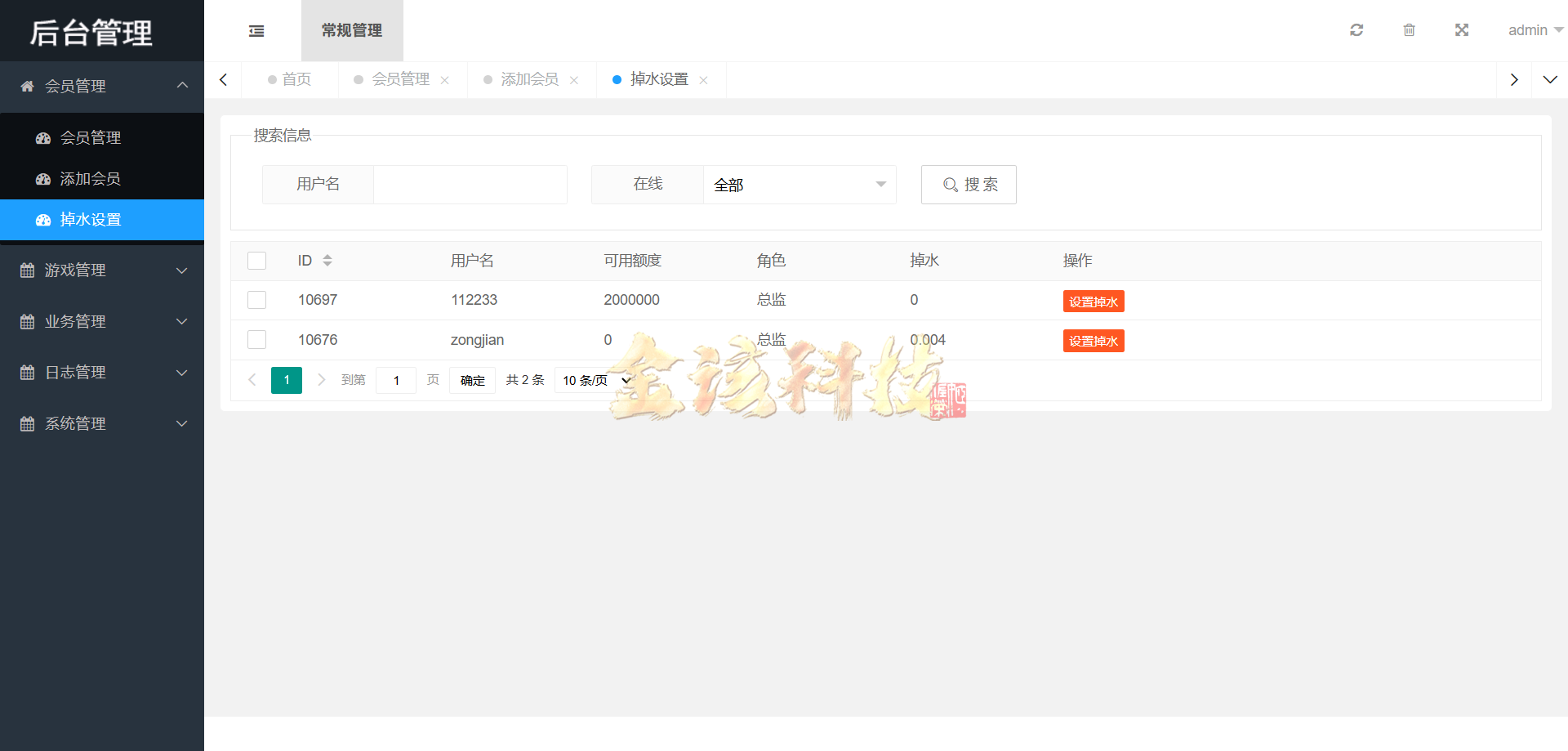Click the 添加会员 sidebar icon
This screenshot has width=1568, height=751.
[x=43, y=178]
